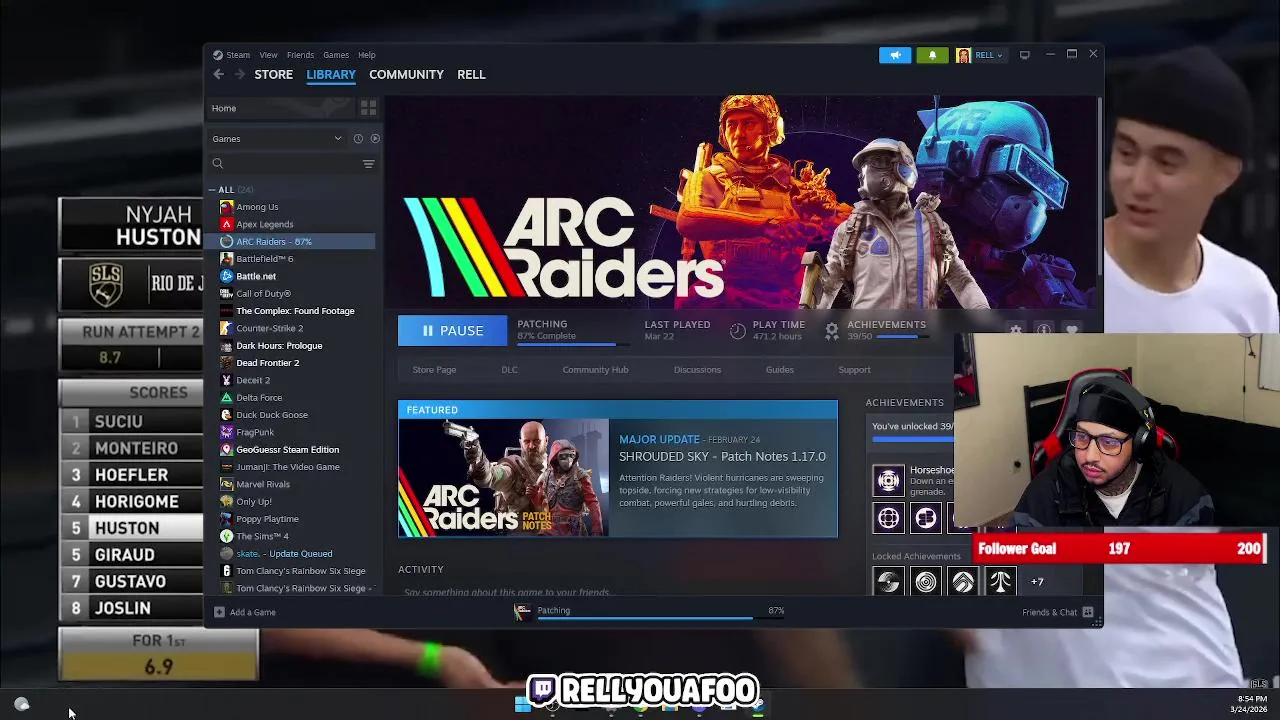Open the Store Page link
This screenshot has width=1280, height=720.
pyautogui.click(x=434, y=370)
